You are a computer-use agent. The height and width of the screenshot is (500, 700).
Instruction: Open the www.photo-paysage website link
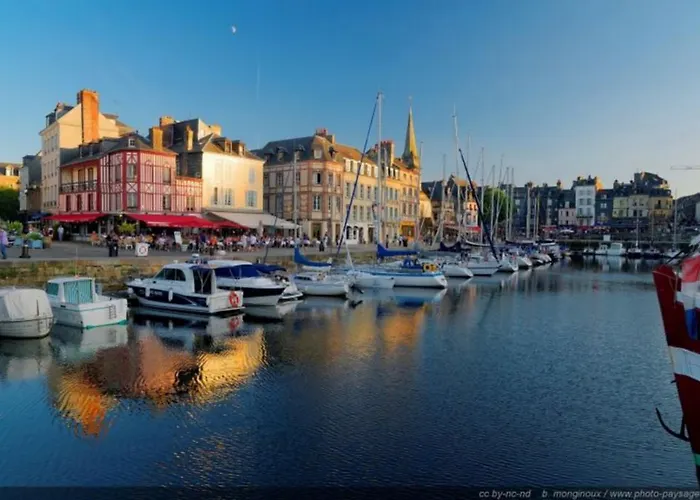coord(655,493)
